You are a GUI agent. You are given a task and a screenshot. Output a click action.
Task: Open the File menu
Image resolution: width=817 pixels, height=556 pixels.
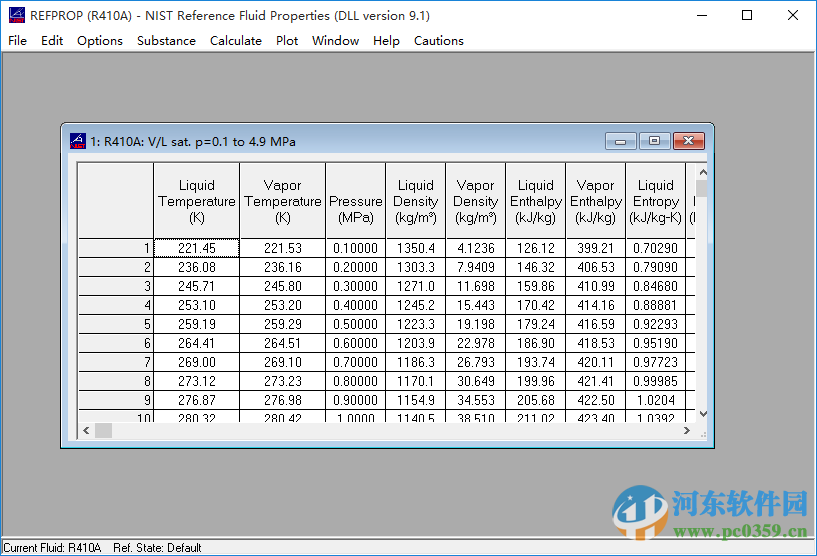tap(17, 41)
